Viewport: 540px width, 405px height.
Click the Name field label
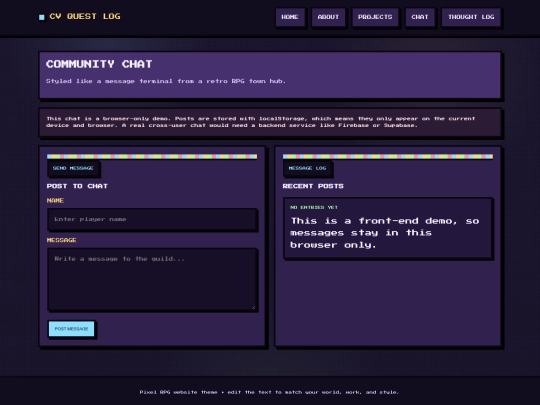pos(55,200)
